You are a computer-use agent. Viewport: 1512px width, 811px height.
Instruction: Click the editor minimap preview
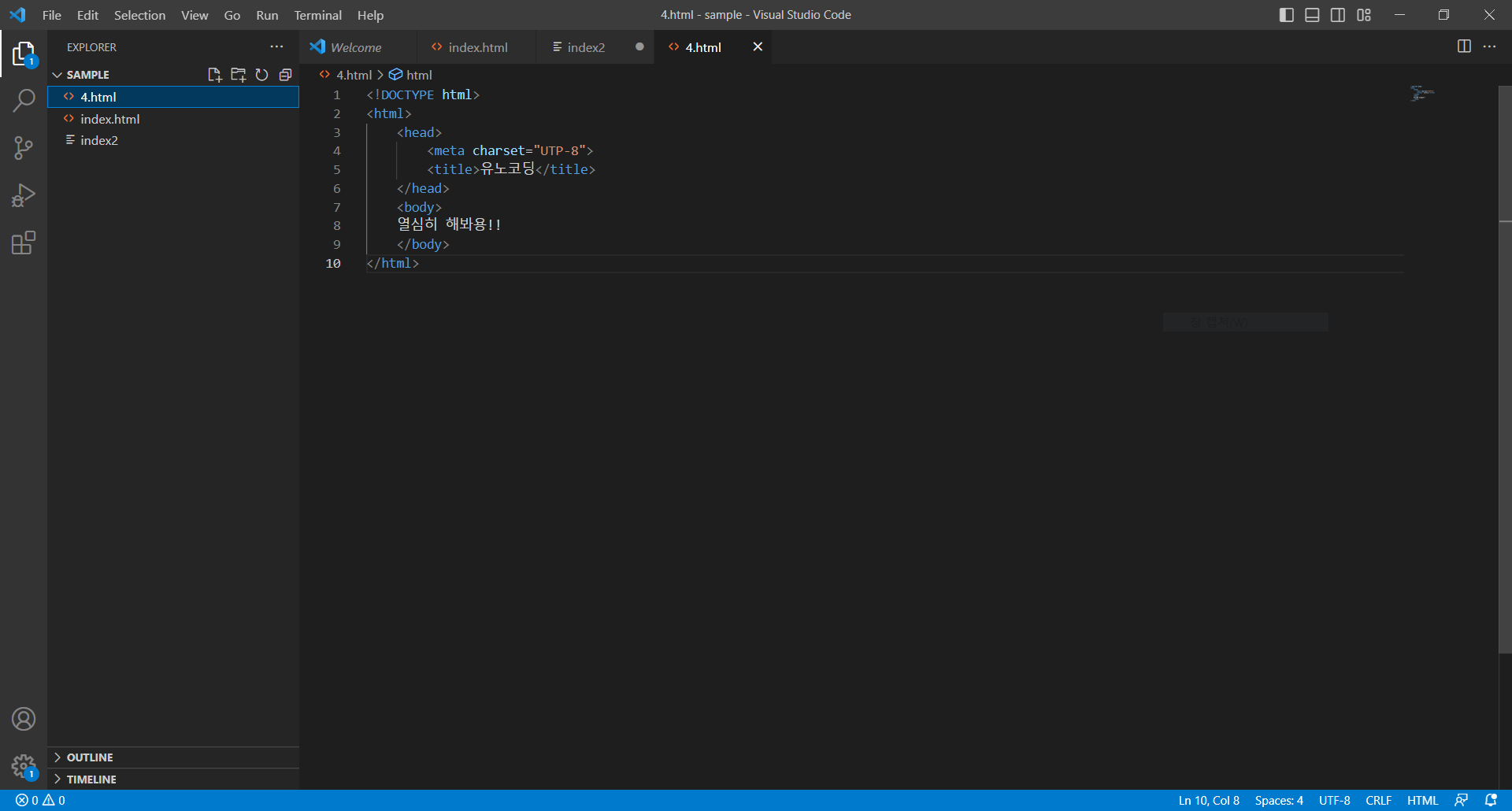(x=1422, y=94)
